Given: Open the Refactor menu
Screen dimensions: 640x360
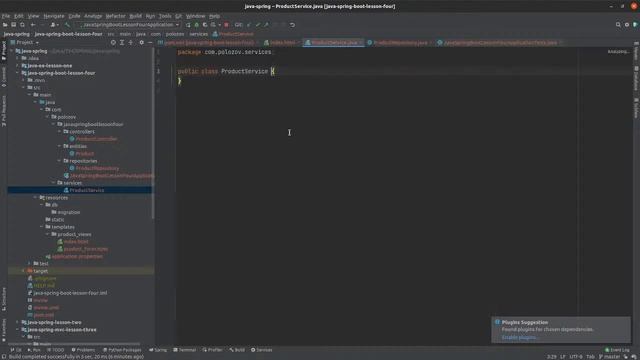Looking at the screenshot, I should [x=116, y=16].
